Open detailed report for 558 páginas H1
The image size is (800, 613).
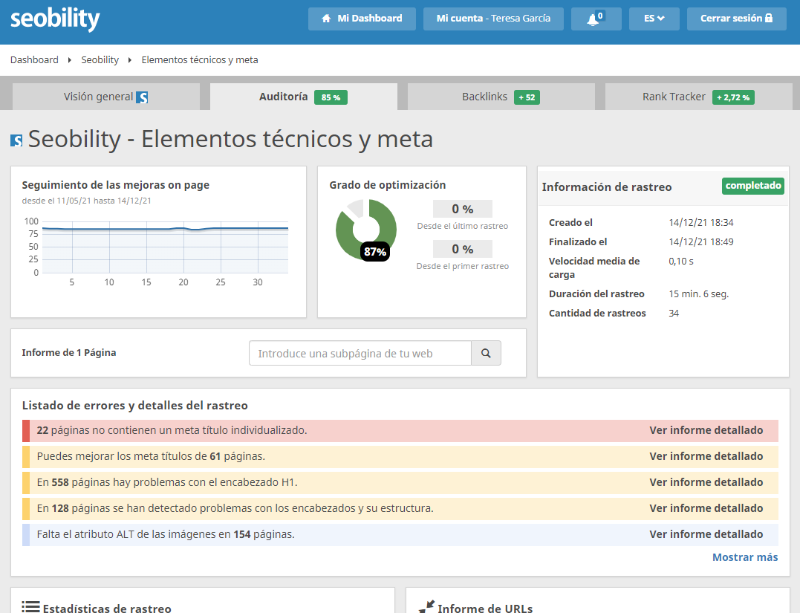coord(706,482)
